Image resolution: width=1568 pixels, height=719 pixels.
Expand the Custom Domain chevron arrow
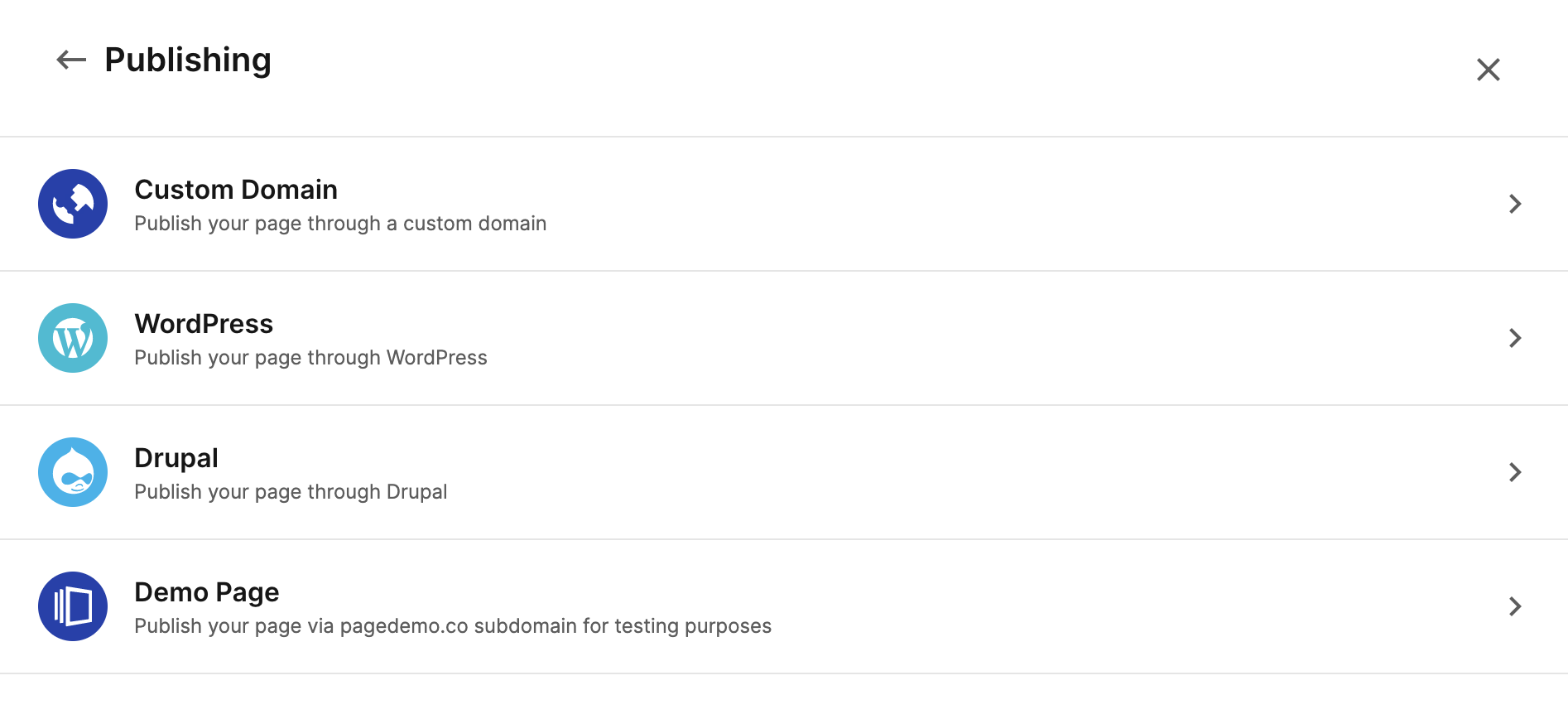pos(1515,204)
